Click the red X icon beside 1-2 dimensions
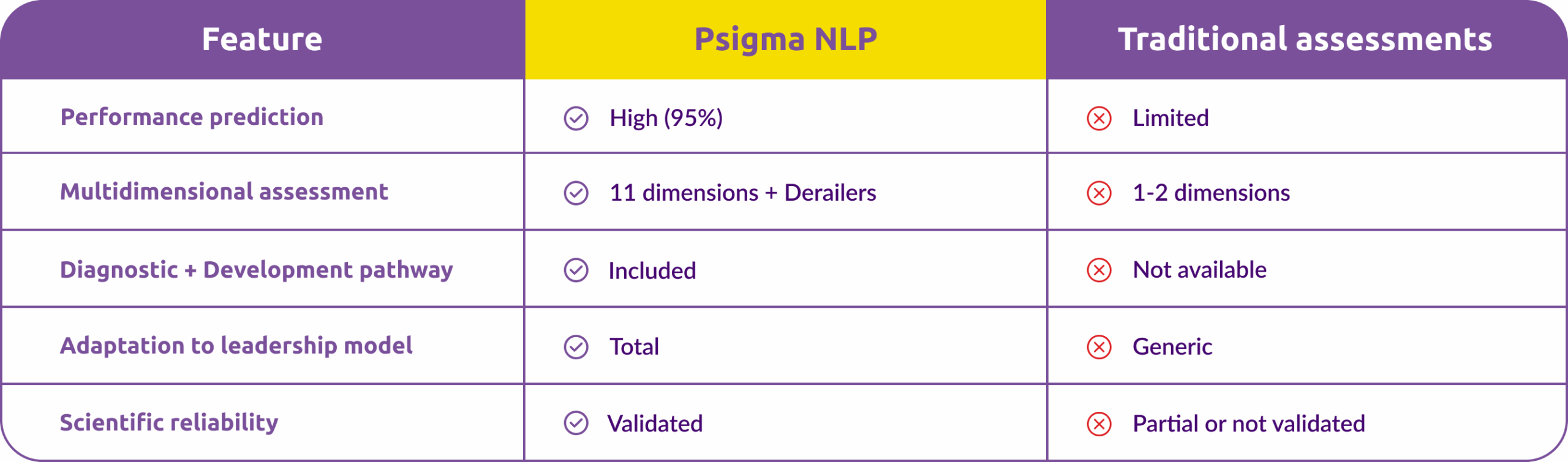Screen dimensions: 1568x462 pos(1099,193)
